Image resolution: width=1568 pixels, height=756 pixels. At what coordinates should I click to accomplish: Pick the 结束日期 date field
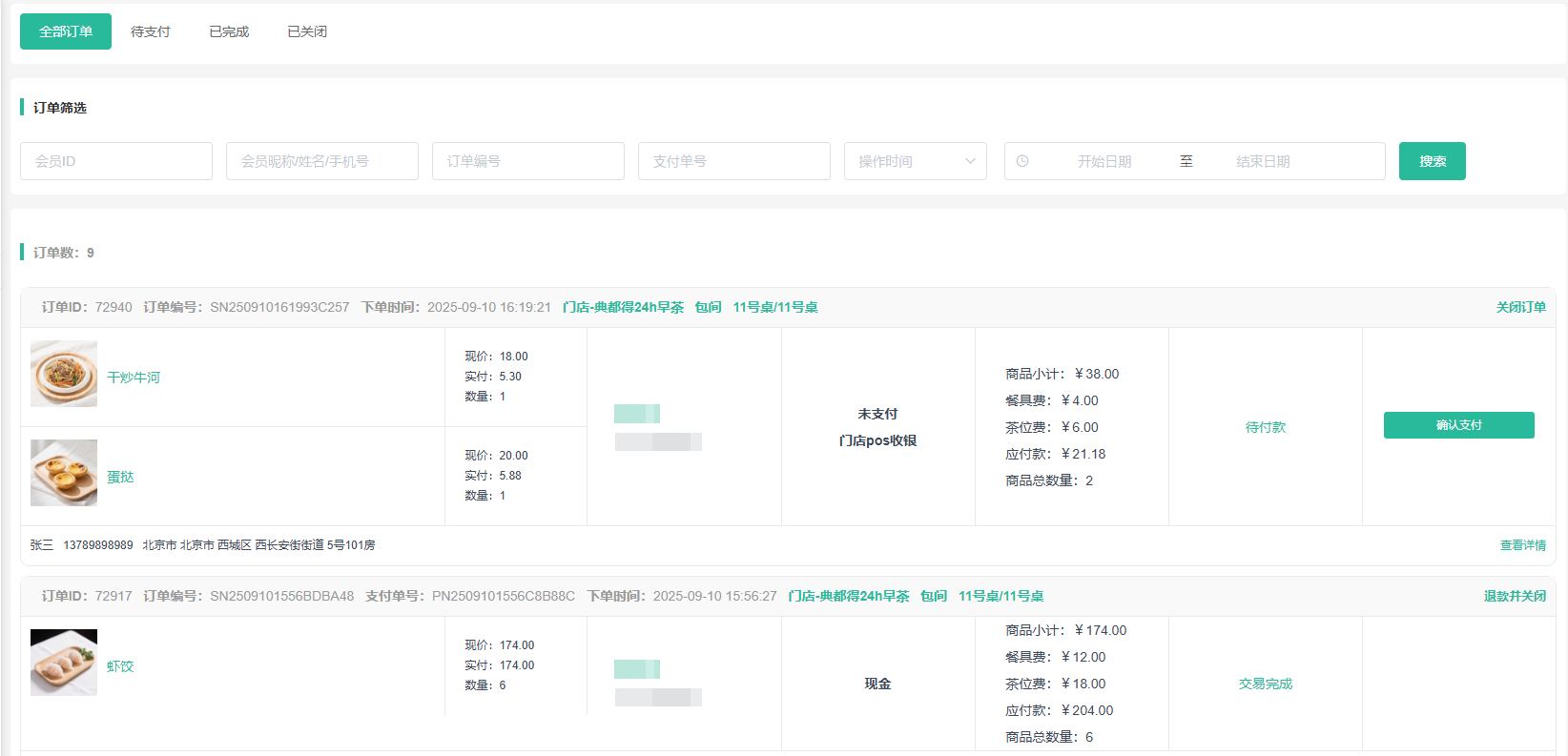[x=1263, y=161]
